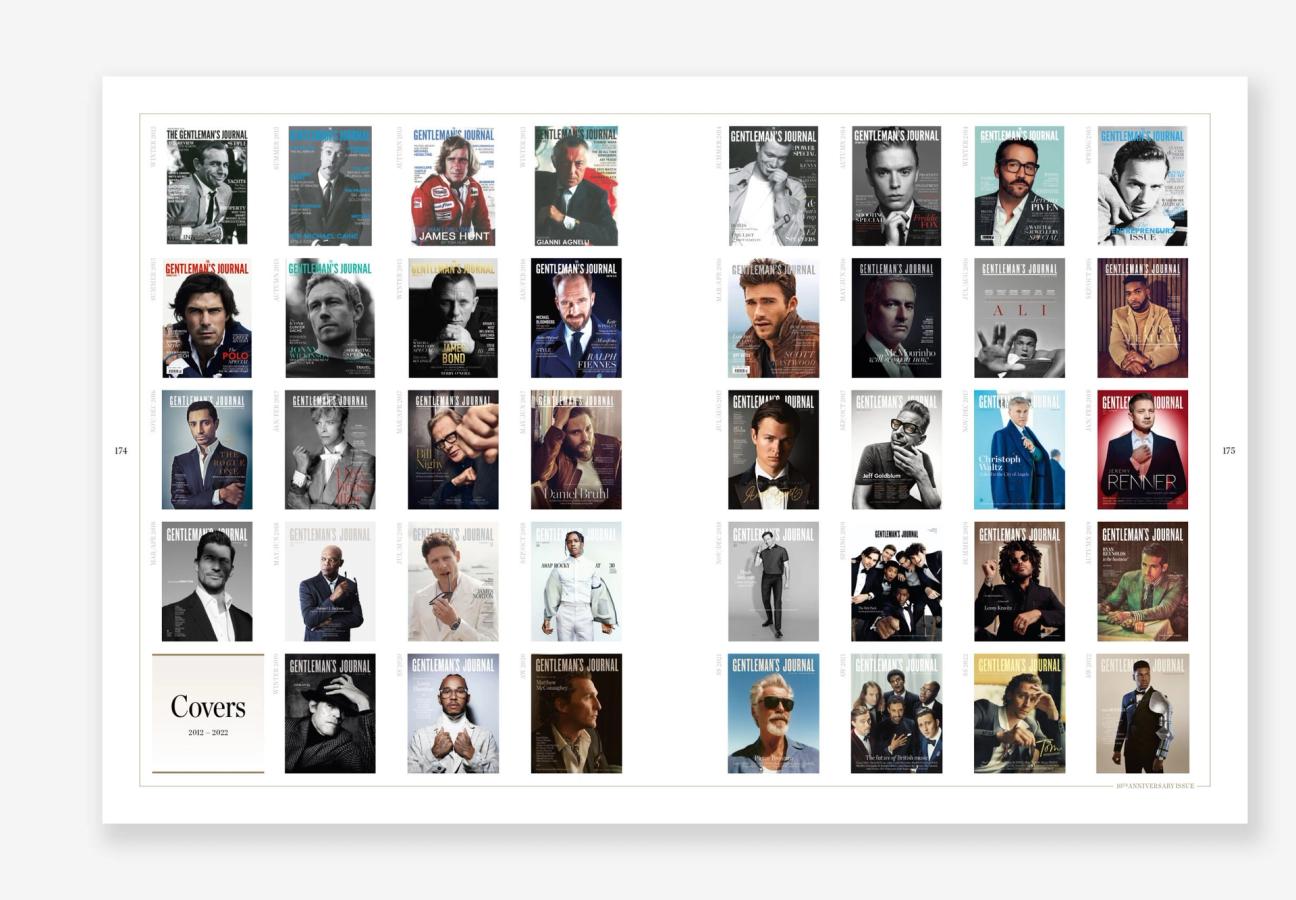The width and height of the screenshot is (1296, 900).
Task: Open the Scott Eastwood cover
Action: tap(773, 318)
